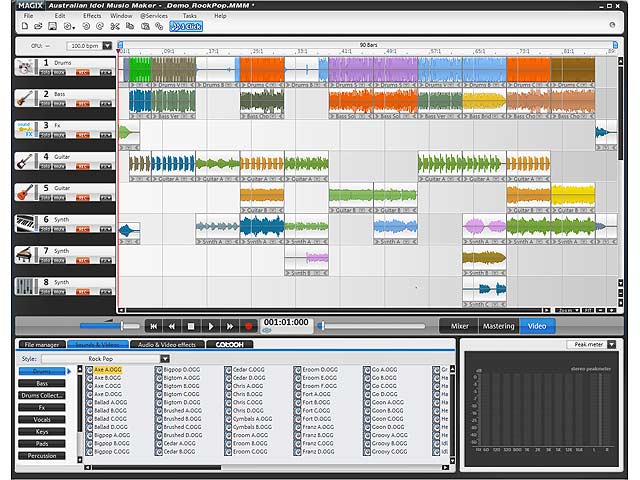Open the FX dropdown on Synth track 8
This screenshot has height=480, width=640.
[106, 292]
